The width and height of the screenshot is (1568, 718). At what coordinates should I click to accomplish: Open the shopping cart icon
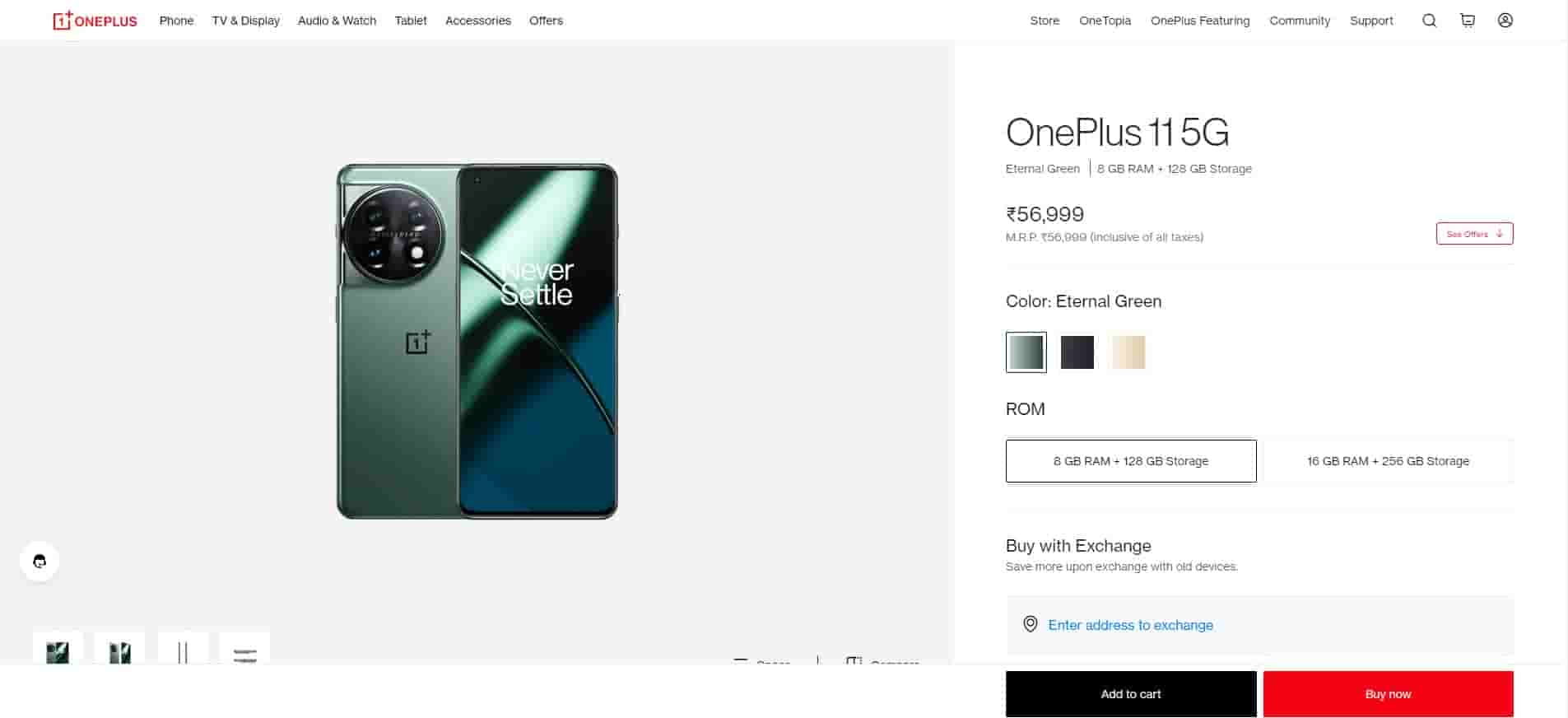[x=1467, y=21]
